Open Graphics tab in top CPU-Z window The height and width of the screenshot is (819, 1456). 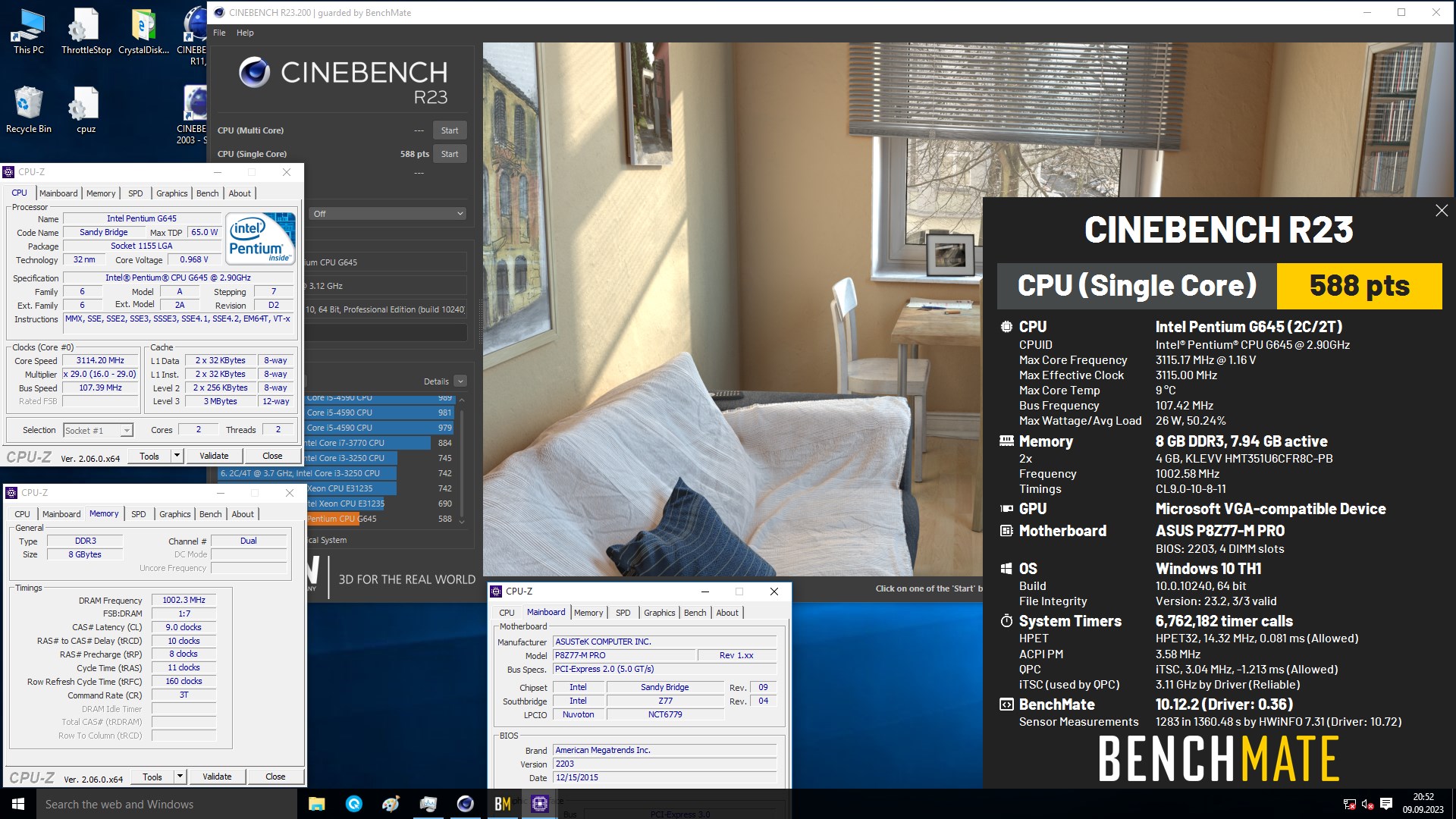pyautogui.click(x=172, y=193)
